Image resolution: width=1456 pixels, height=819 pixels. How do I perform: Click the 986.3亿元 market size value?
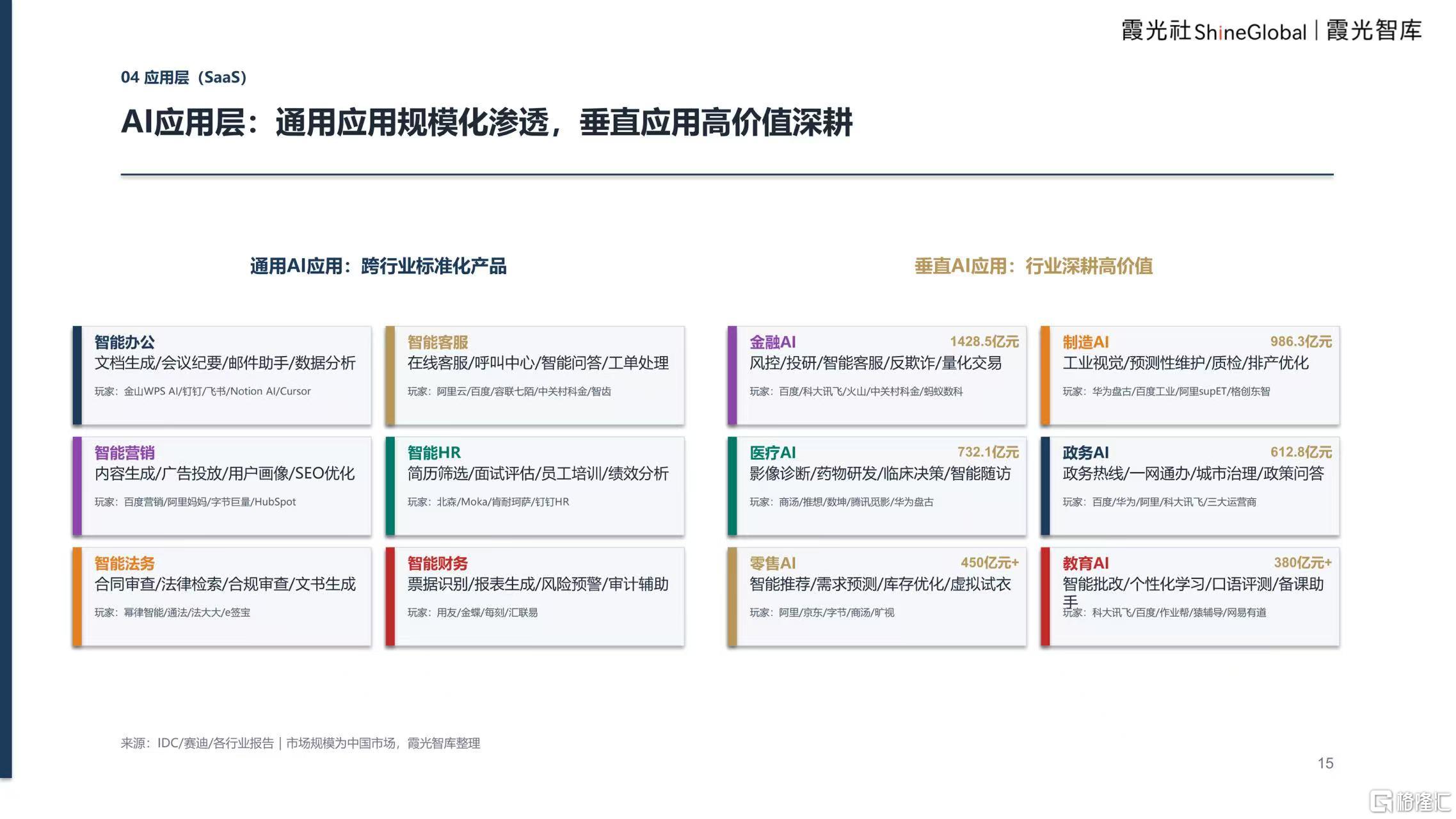(x=1300, y=341)
